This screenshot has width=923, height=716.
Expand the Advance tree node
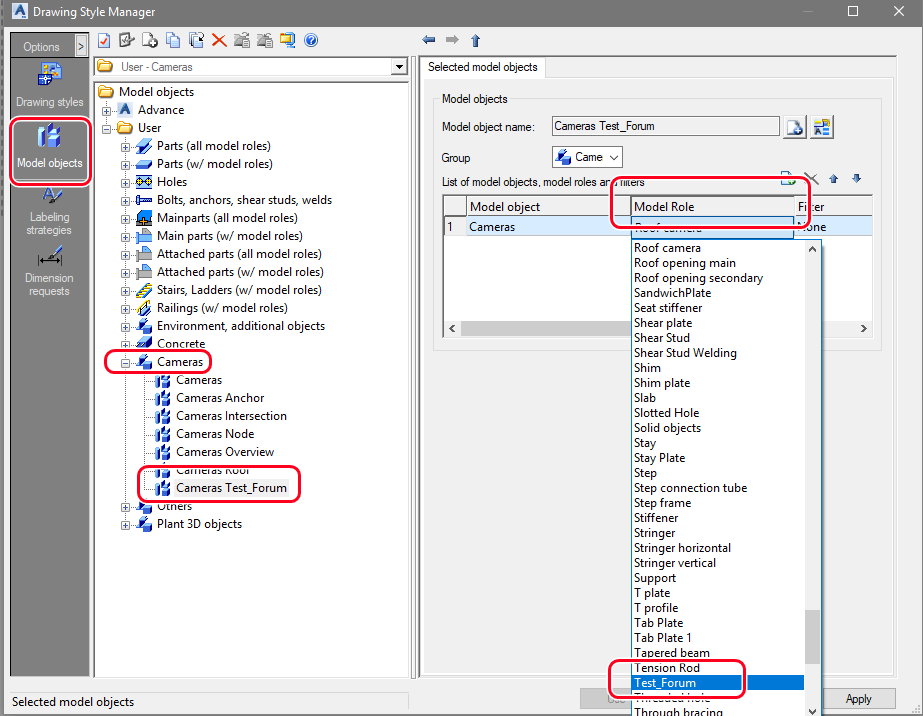(107, 111)
